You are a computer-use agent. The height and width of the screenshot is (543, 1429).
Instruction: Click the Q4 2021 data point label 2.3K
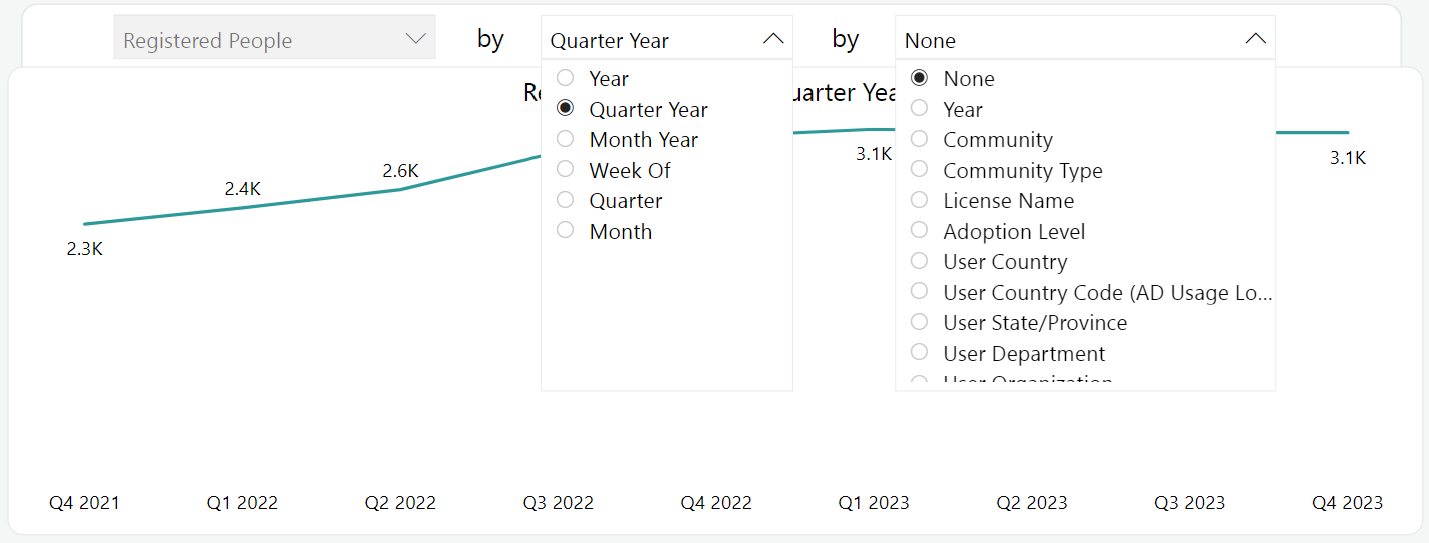(x=85, y=249)
